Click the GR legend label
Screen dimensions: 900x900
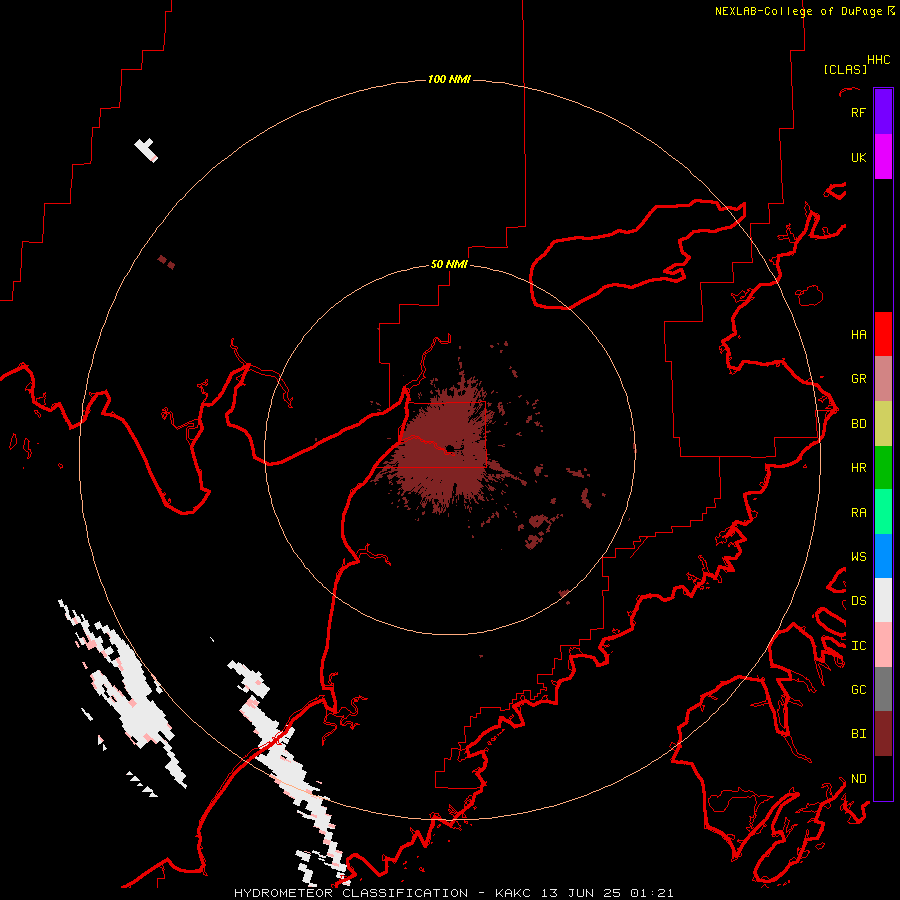[x=858, y=379]
